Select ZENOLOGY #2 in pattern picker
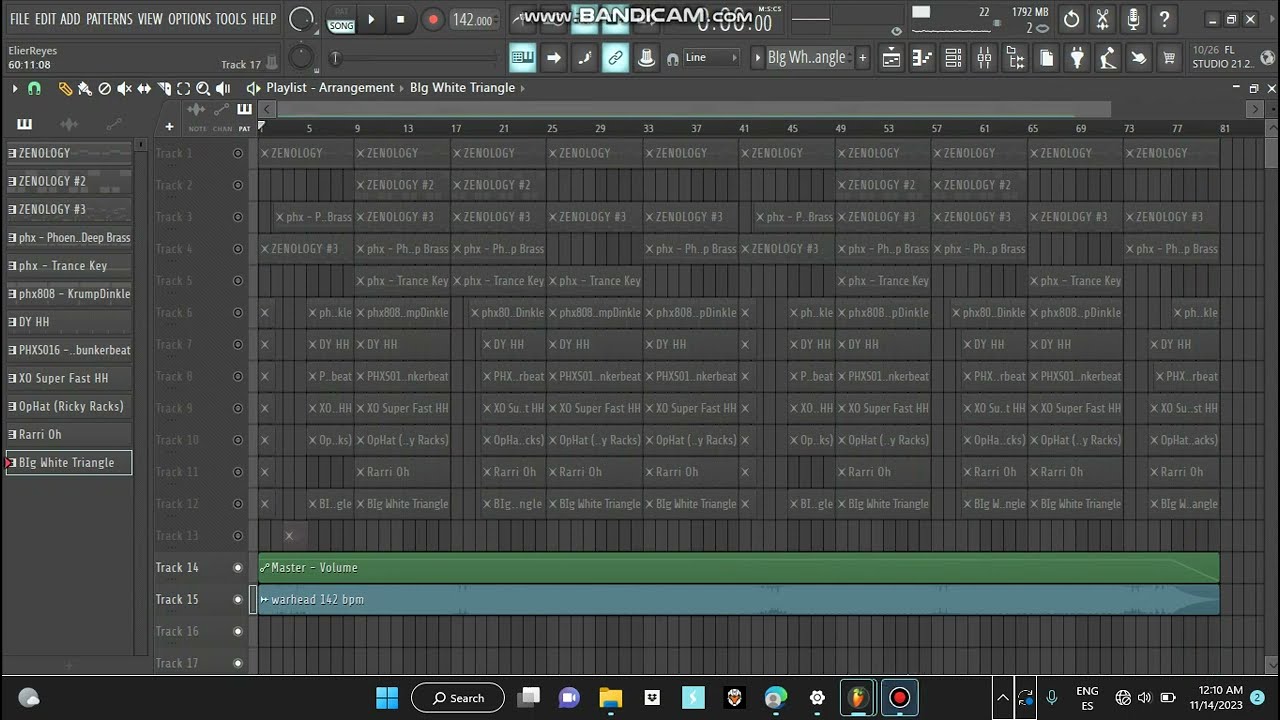 tap(69, 181)
